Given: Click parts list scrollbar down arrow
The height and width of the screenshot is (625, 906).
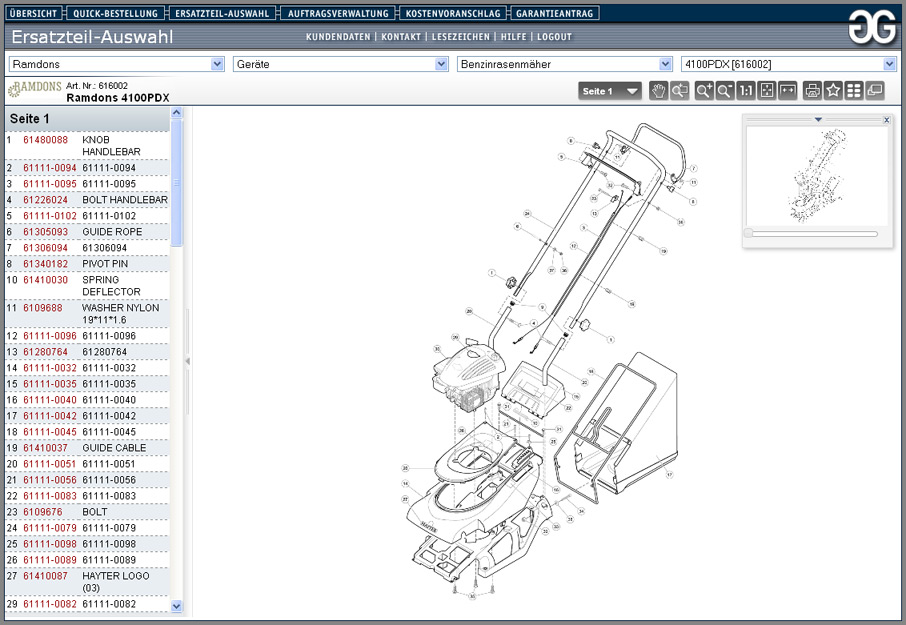Looking at the screenshot, I should click(x=177, y=606).
